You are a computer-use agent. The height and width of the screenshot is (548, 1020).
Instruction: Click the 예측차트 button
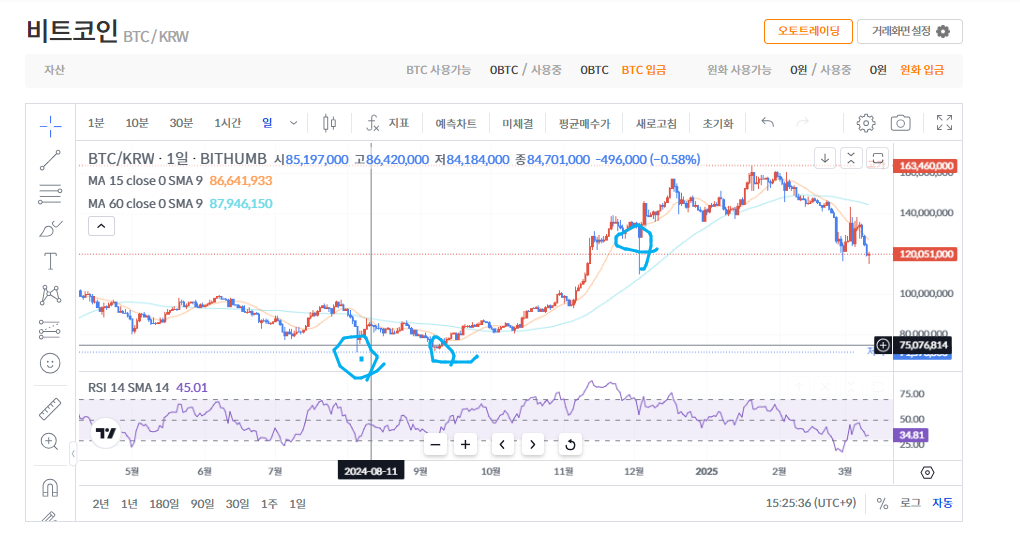pos(455,124)
